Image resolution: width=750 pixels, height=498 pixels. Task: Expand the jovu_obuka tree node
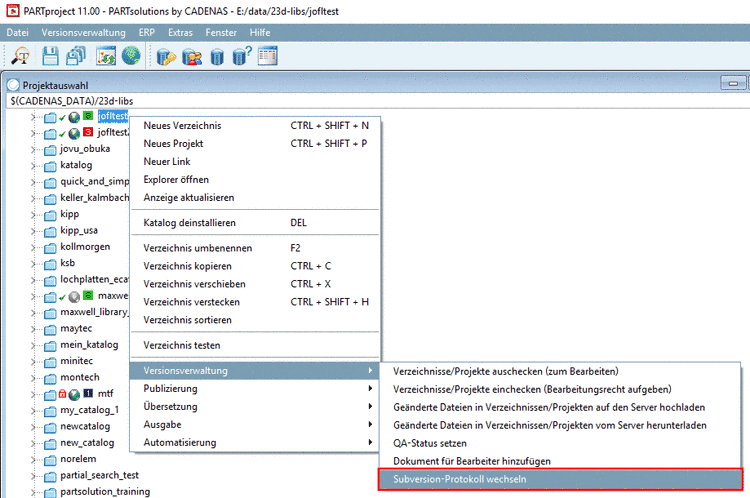tap(33, 150)
